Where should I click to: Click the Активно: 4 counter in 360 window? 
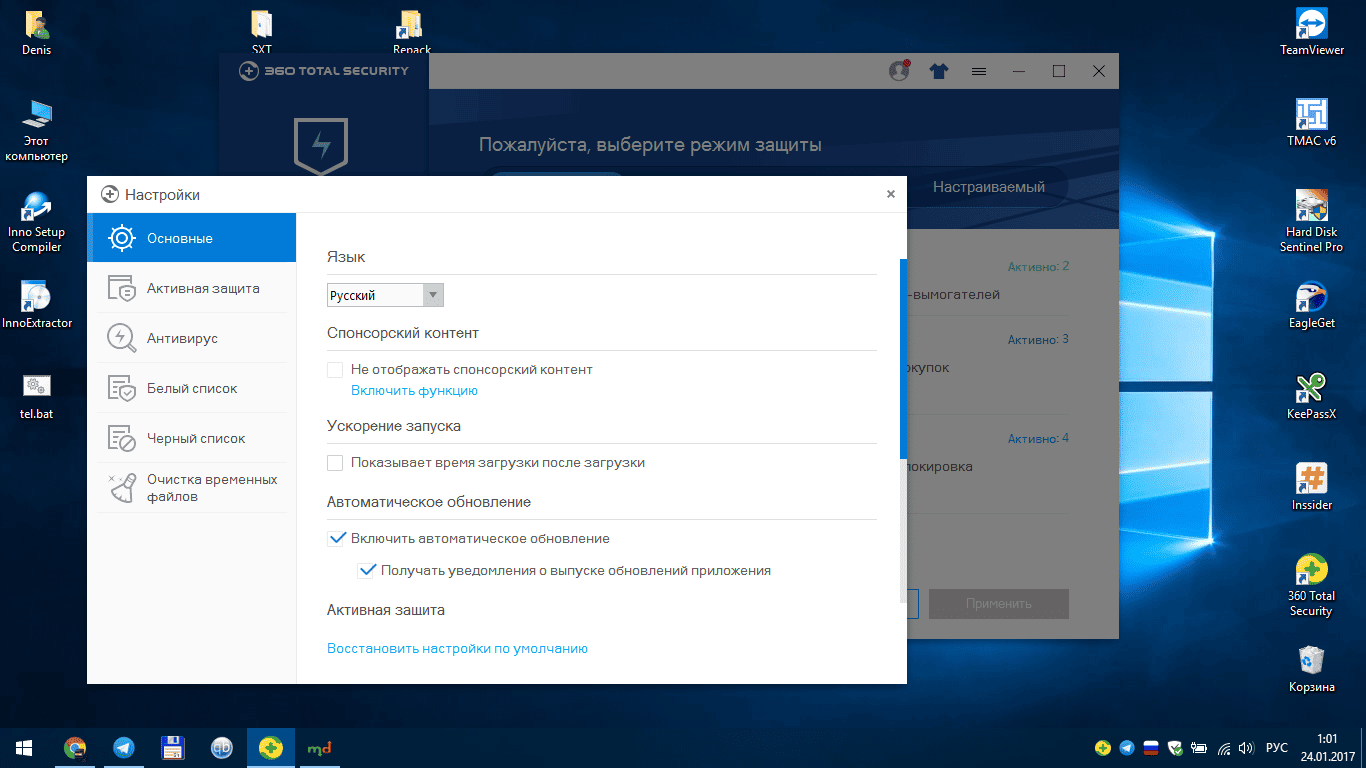(x=1038, y=439)
